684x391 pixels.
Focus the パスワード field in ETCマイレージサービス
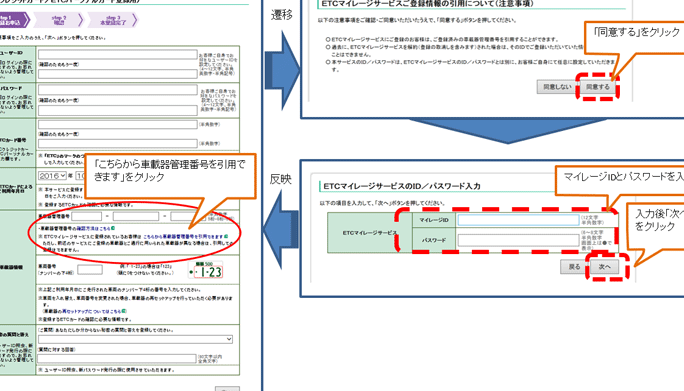[x=519, y=240]
